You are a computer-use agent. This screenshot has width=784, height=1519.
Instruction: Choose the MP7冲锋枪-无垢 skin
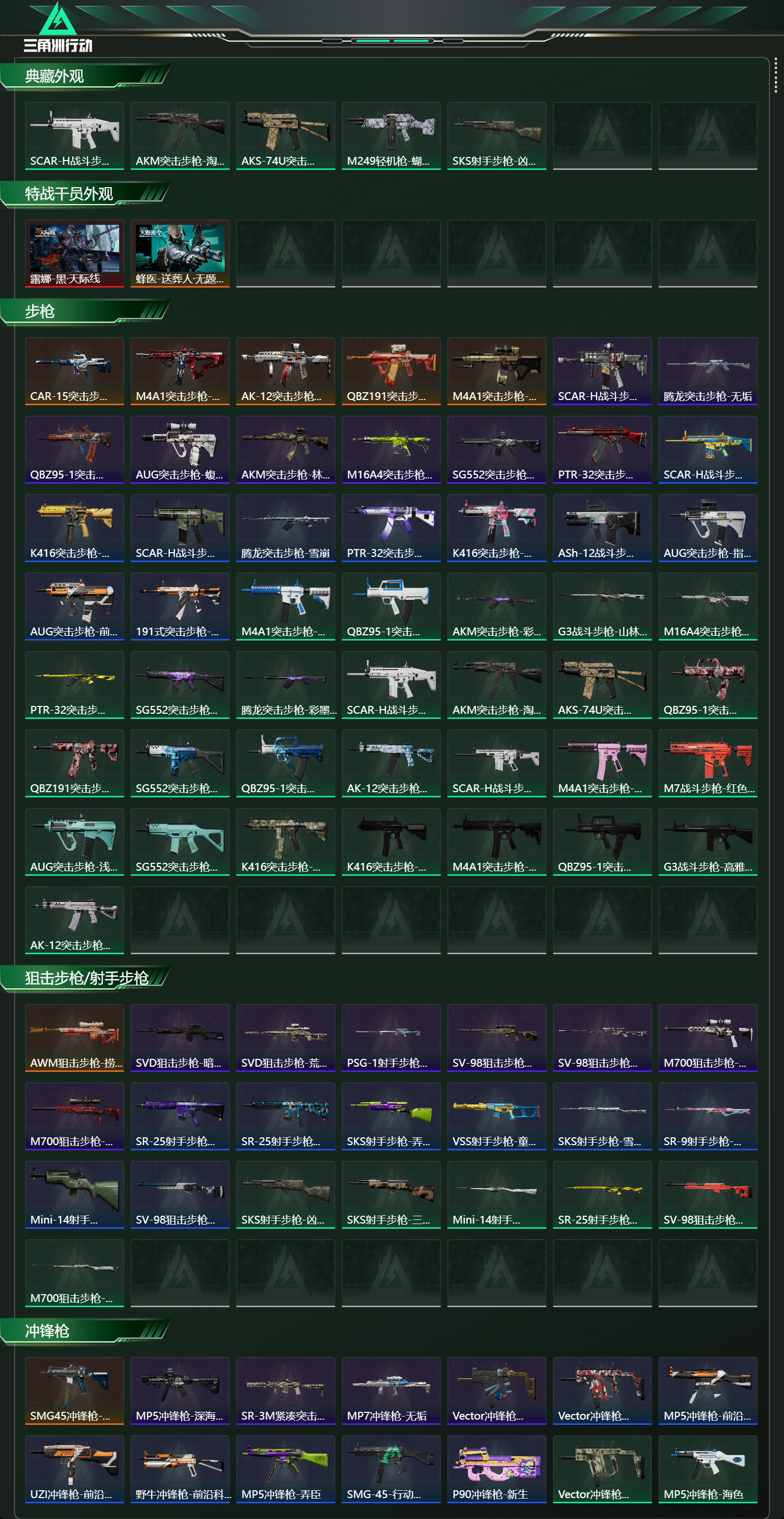click(391, 1390)
